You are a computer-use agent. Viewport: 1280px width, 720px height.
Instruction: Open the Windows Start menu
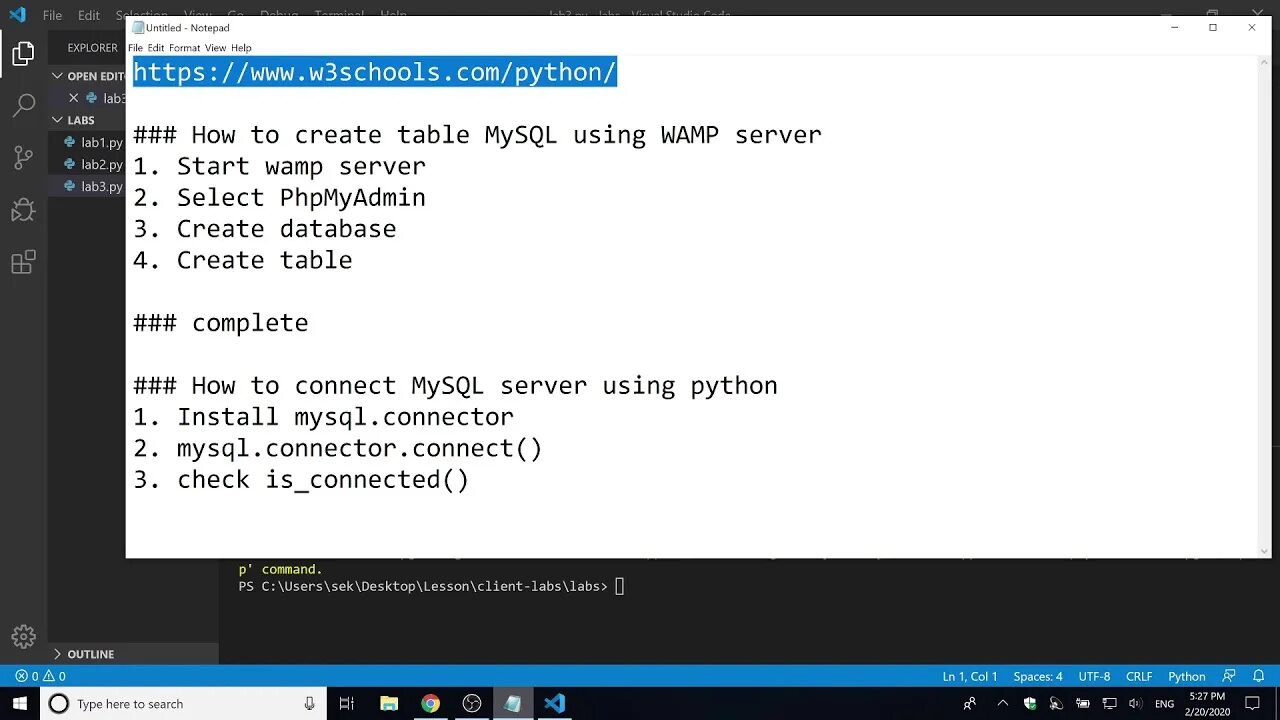(20, 704)
